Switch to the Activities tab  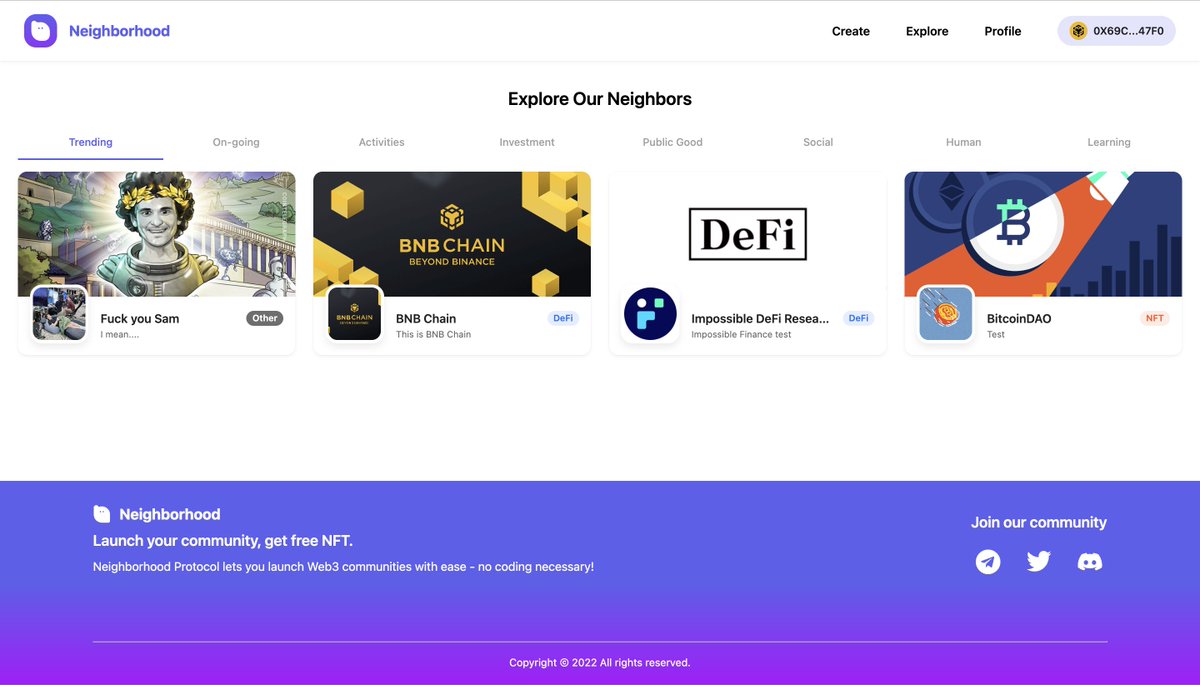(382, 142)
